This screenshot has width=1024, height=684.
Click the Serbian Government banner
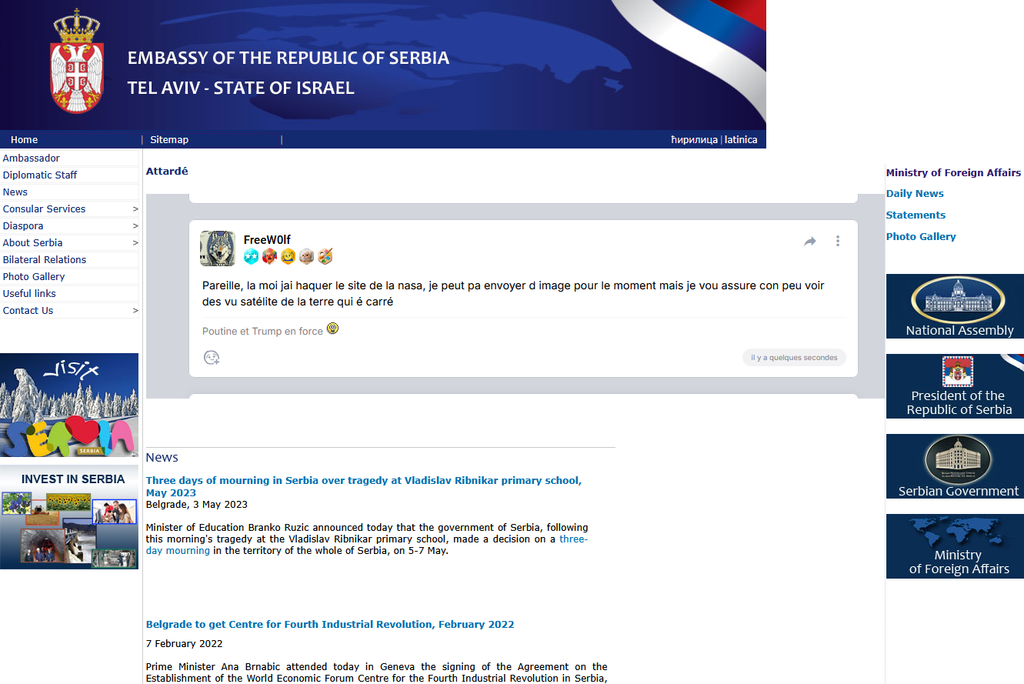click(955, 466)
